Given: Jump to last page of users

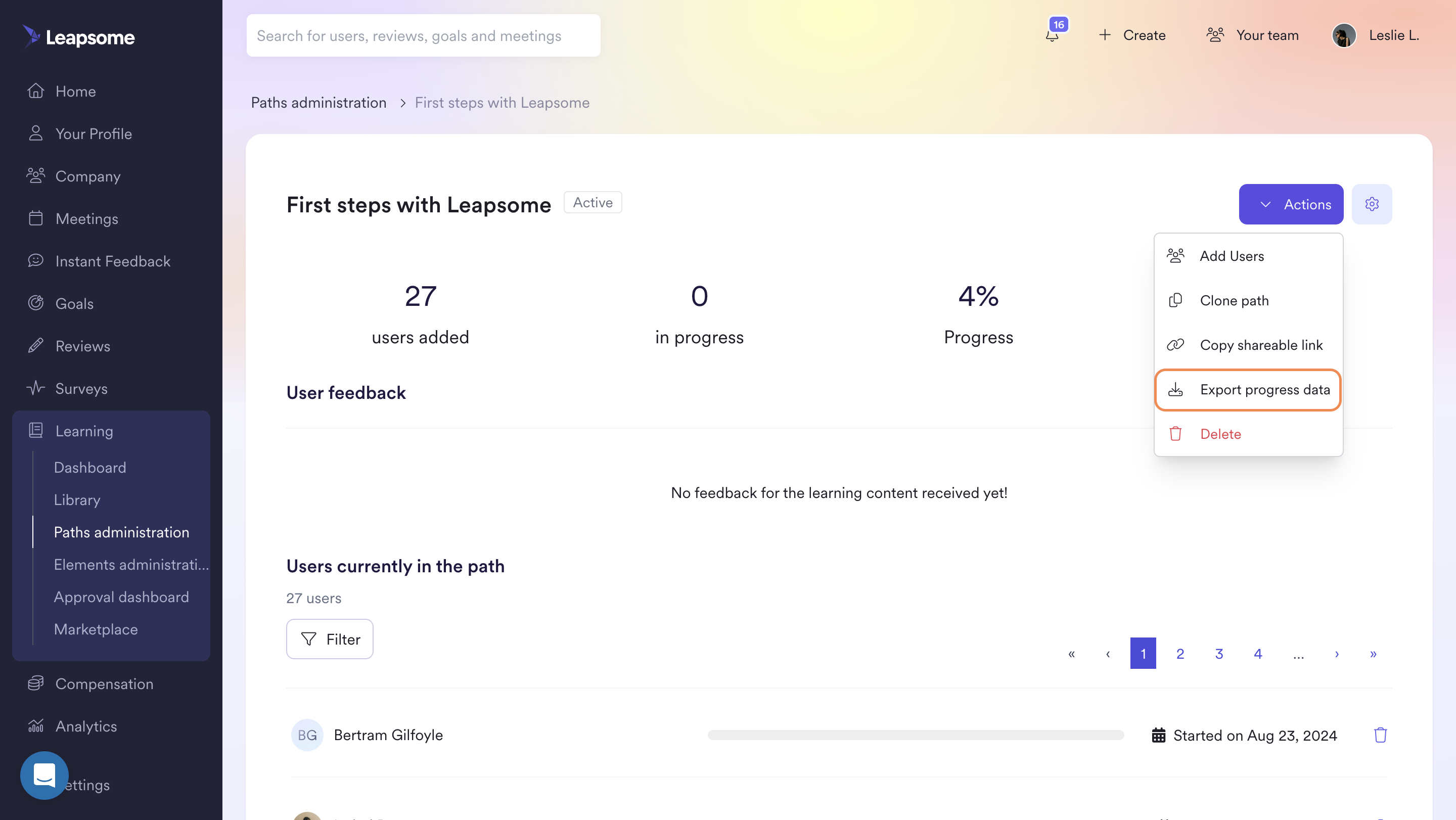Looking at the screenshot, I should [x=1374, y=653].
